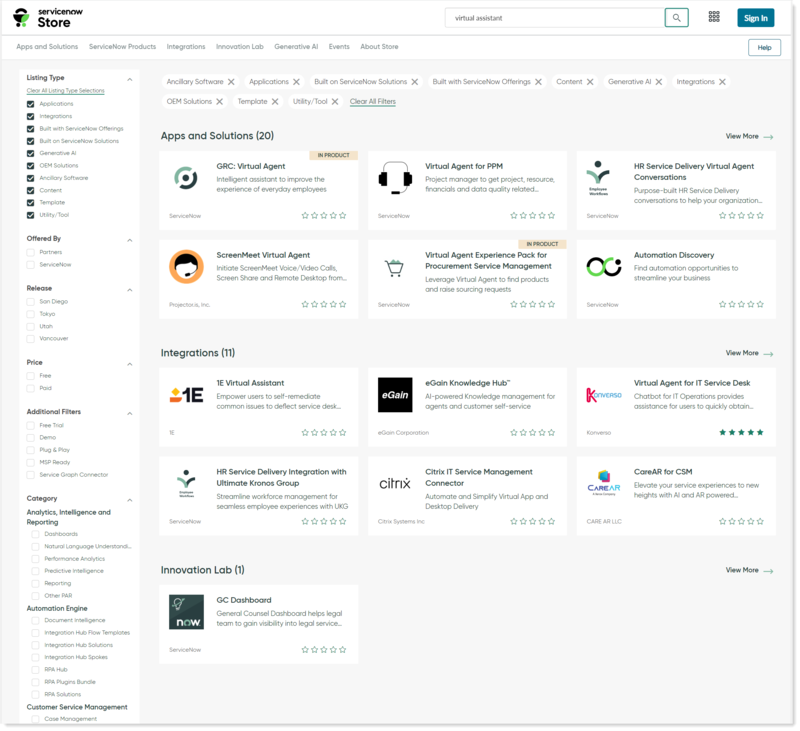This screenshot has height=731, width=800.
Task: Check the Partners checkbox
Action: [31, 253]
